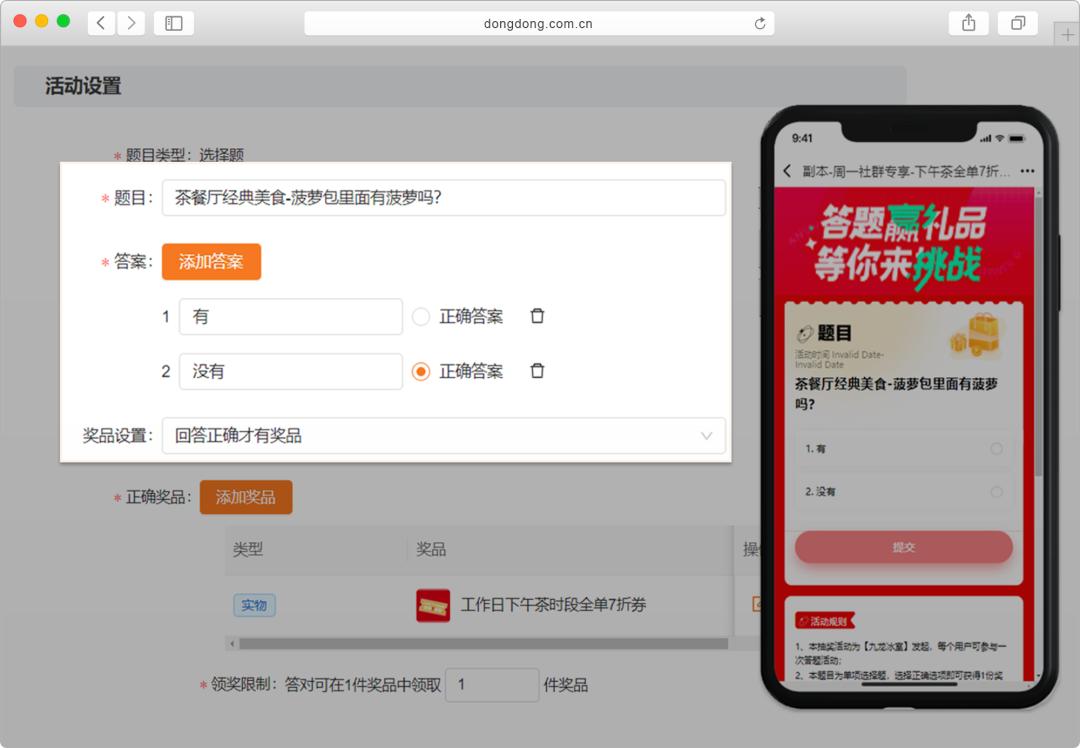Click the 添加奖品 button
The height and width of the screenshot is (748, 1080).
pyautogui.click(x=246, y=497)
